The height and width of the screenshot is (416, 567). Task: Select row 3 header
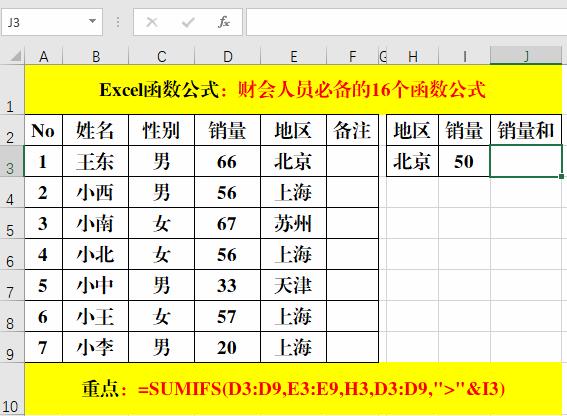click(12, 161)
